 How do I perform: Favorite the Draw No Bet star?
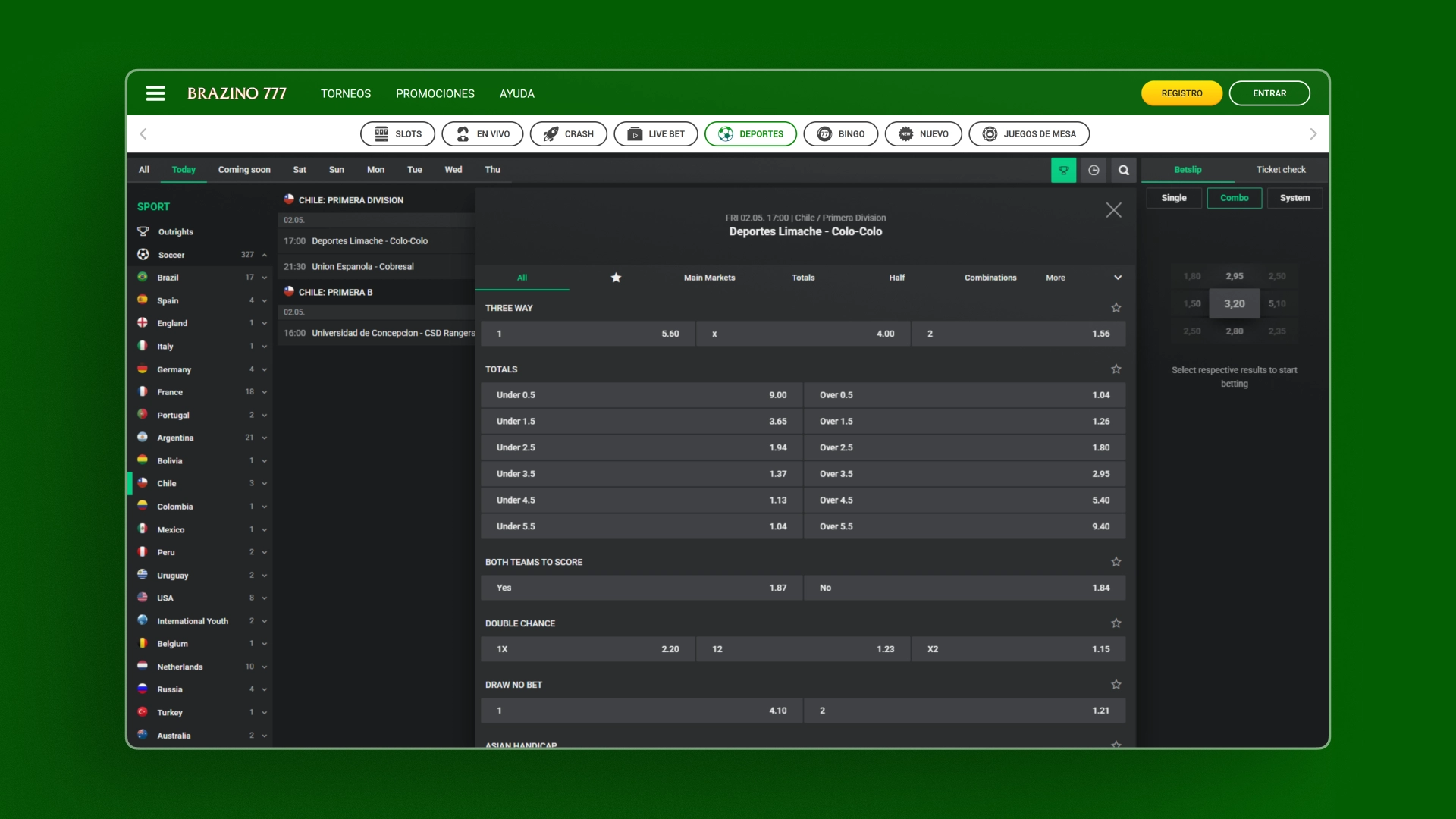pos(1116,685)
